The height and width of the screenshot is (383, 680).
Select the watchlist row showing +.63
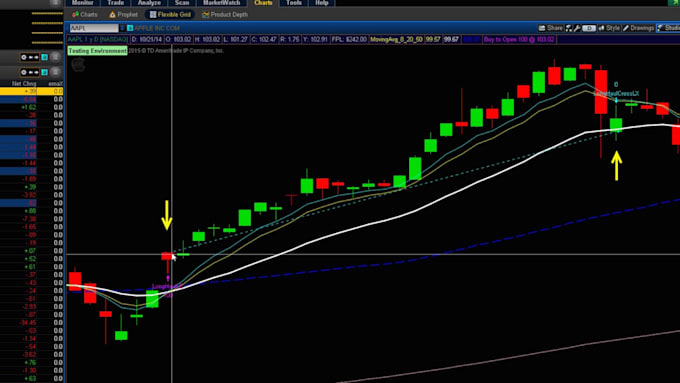coord(32,379)
